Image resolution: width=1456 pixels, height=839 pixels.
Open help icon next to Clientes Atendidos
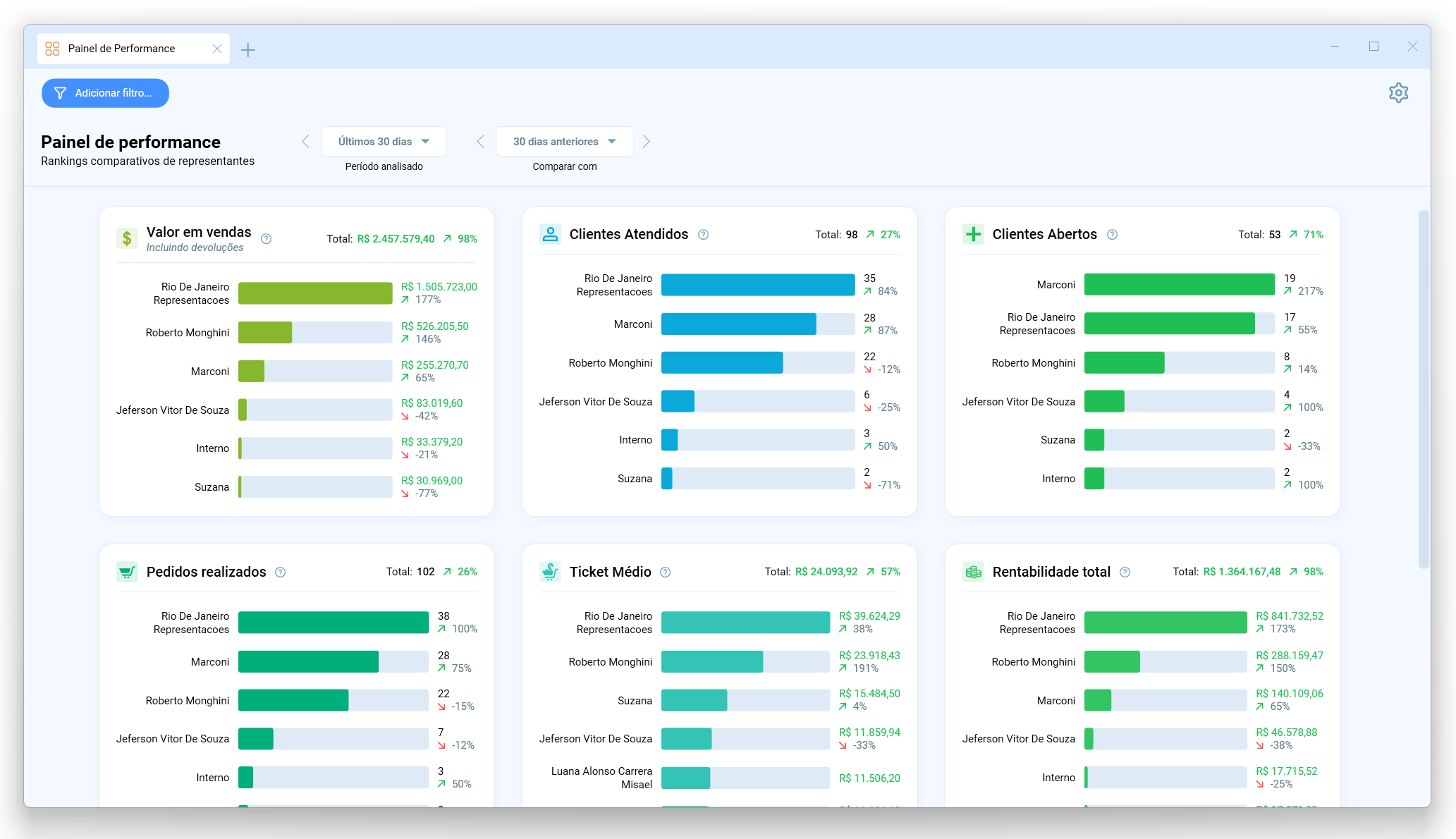point(703,235)
